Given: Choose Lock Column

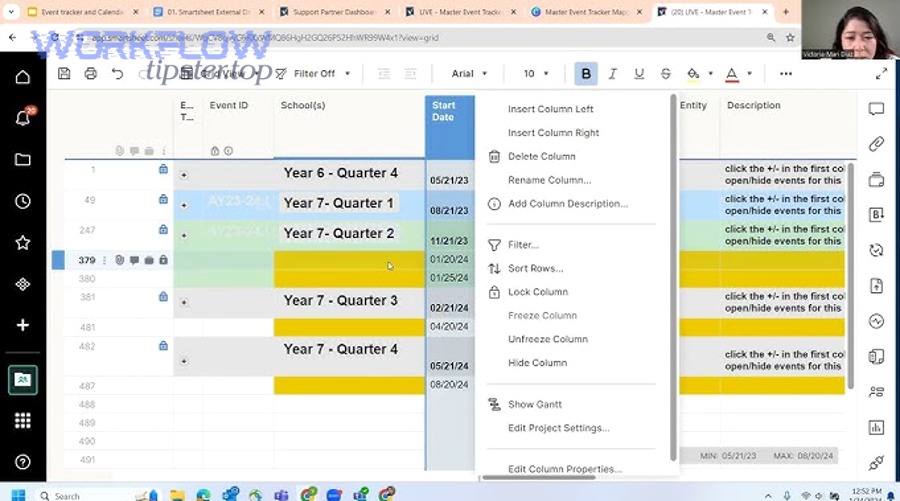Looking at the screenshot, I should [x=537, y=292].
